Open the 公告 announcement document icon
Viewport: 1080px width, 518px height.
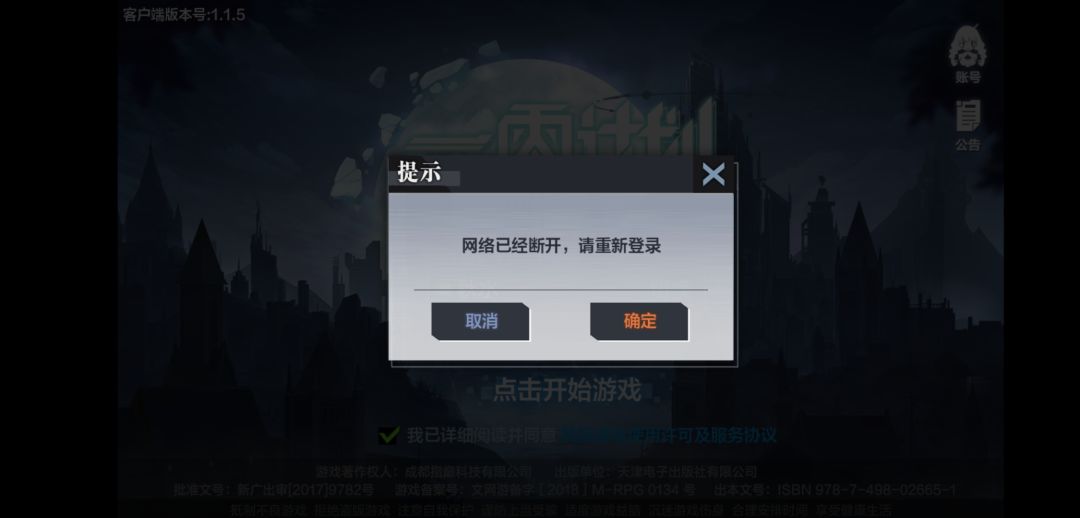968,116
